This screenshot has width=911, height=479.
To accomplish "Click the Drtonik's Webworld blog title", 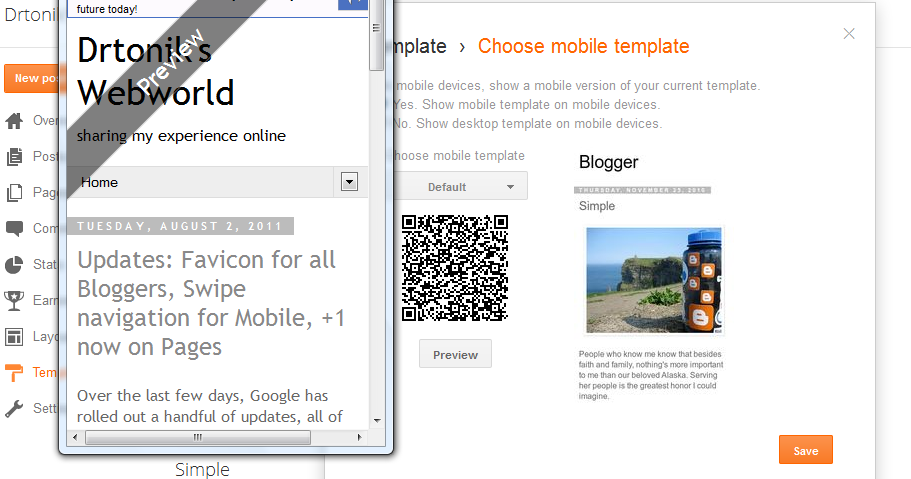I will point(156,71).
